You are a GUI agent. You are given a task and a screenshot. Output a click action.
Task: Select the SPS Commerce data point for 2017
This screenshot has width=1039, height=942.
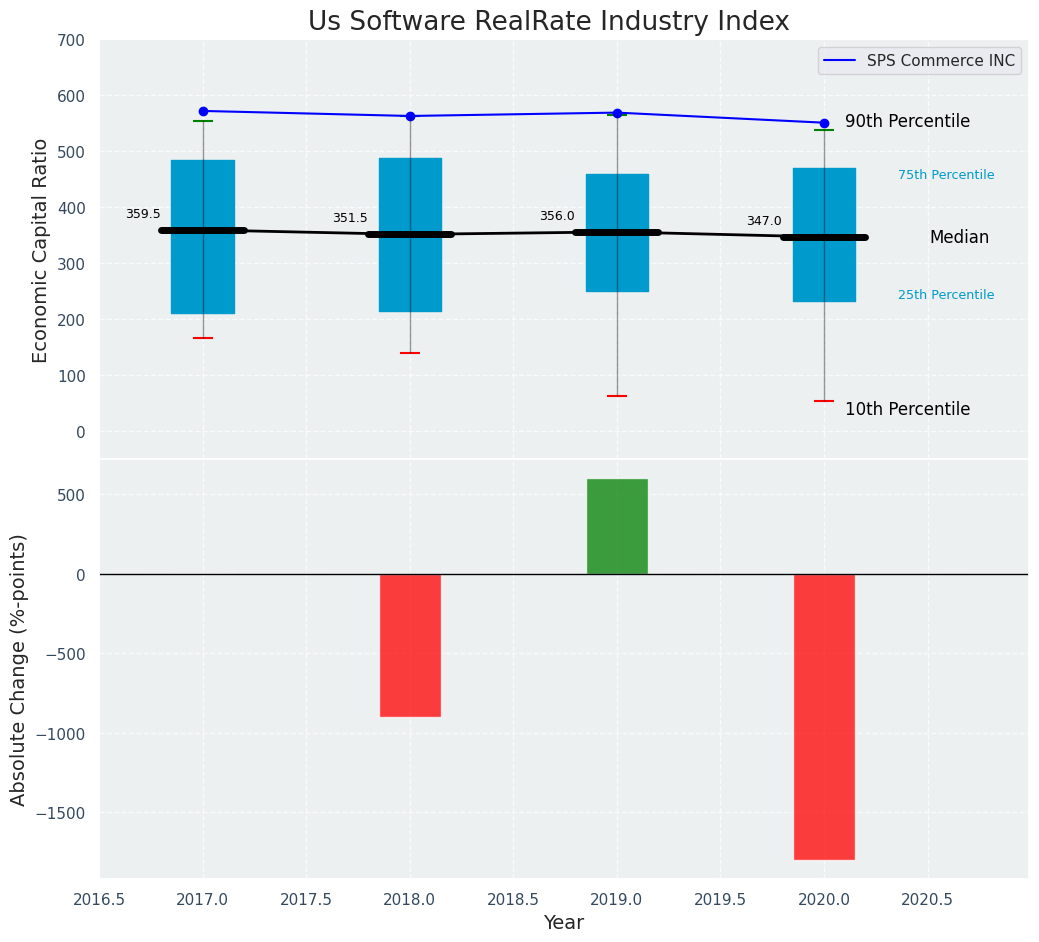203,111
